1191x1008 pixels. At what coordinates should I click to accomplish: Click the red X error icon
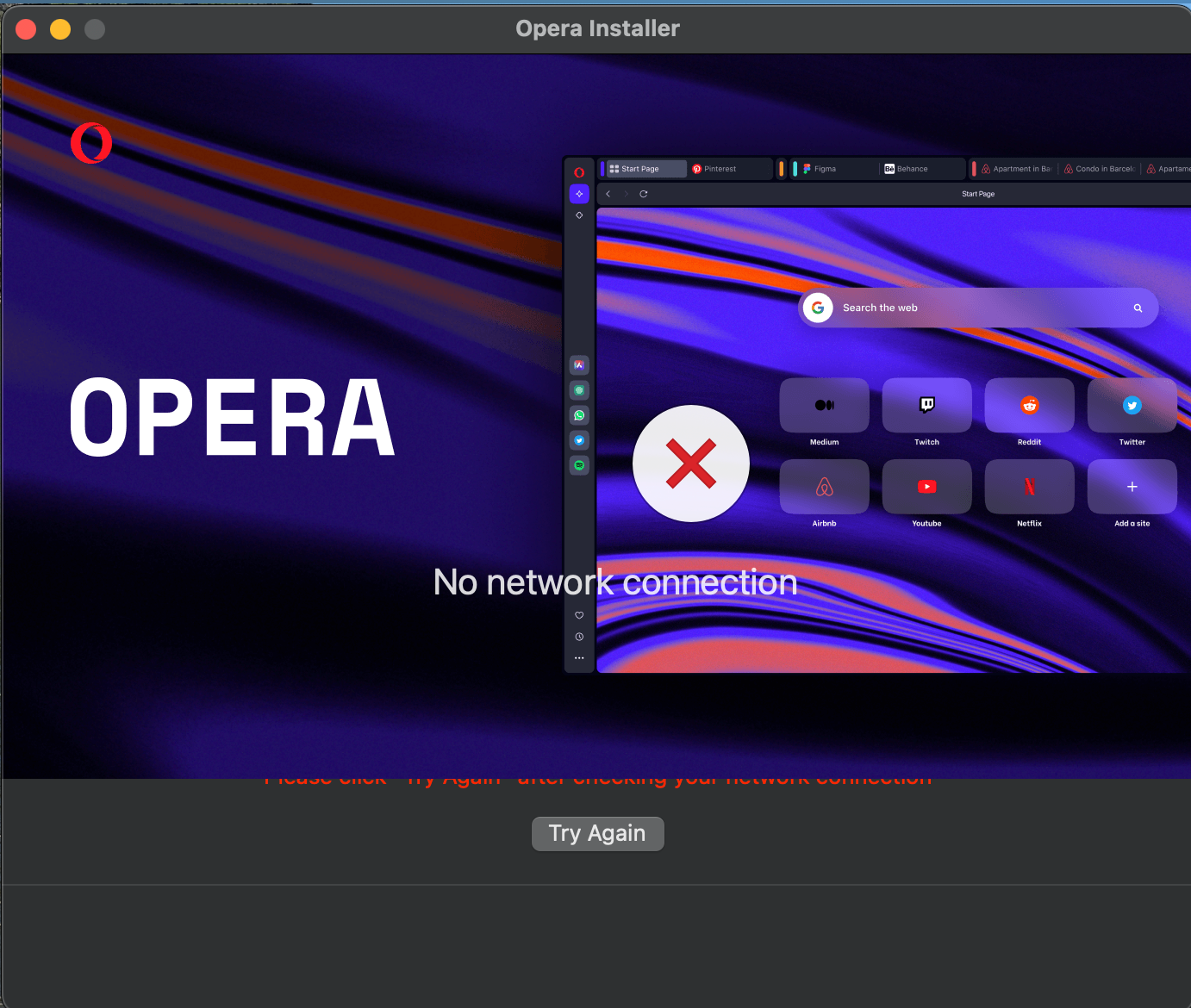tap(691, 464)
